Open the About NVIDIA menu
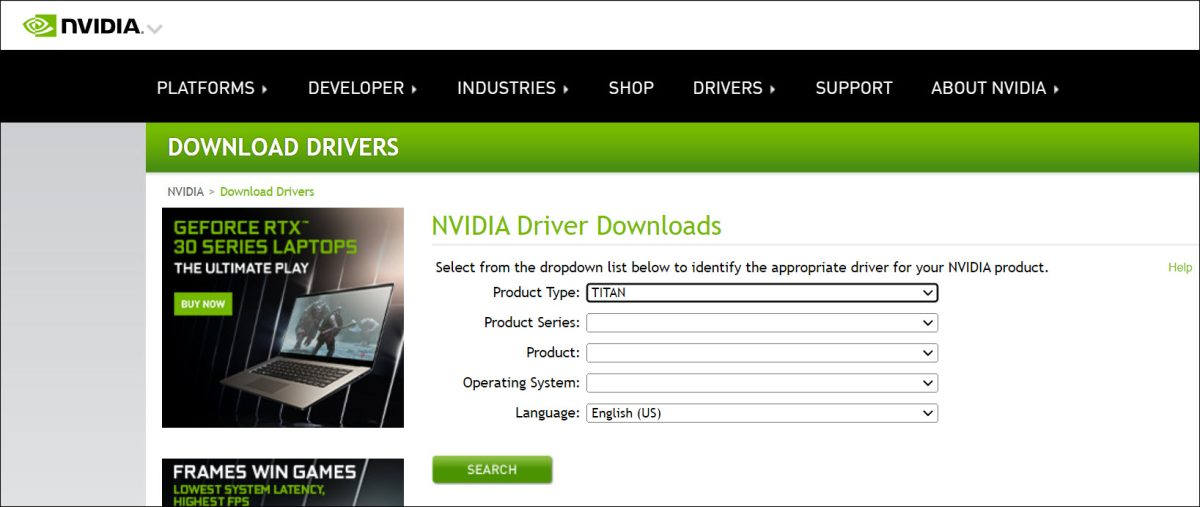This screenshot has width=1200, height=507. point(994,88)
